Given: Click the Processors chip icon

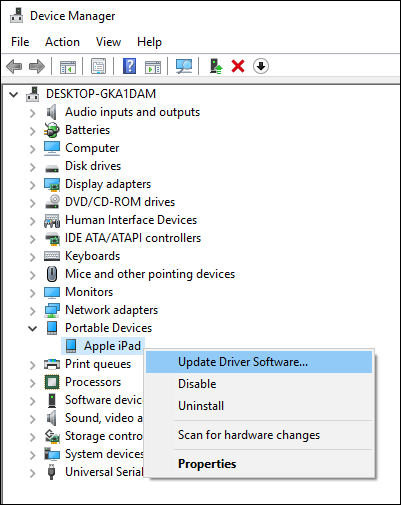Looking at the screenshot, I should [x=52, y=382].
